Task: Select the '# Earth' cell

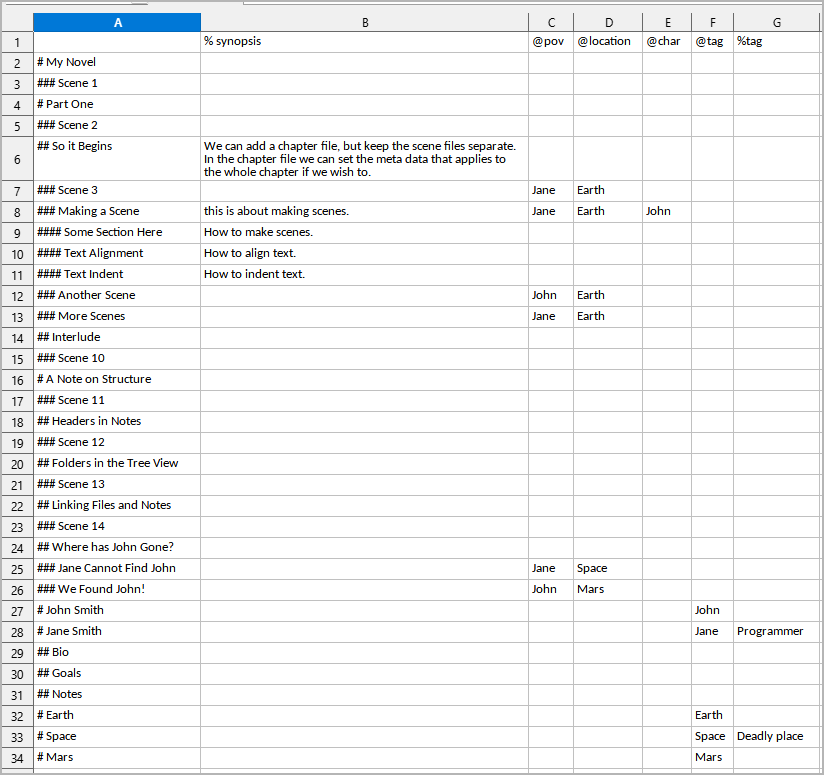Action: pyautogui.click(x=117, y=717)
